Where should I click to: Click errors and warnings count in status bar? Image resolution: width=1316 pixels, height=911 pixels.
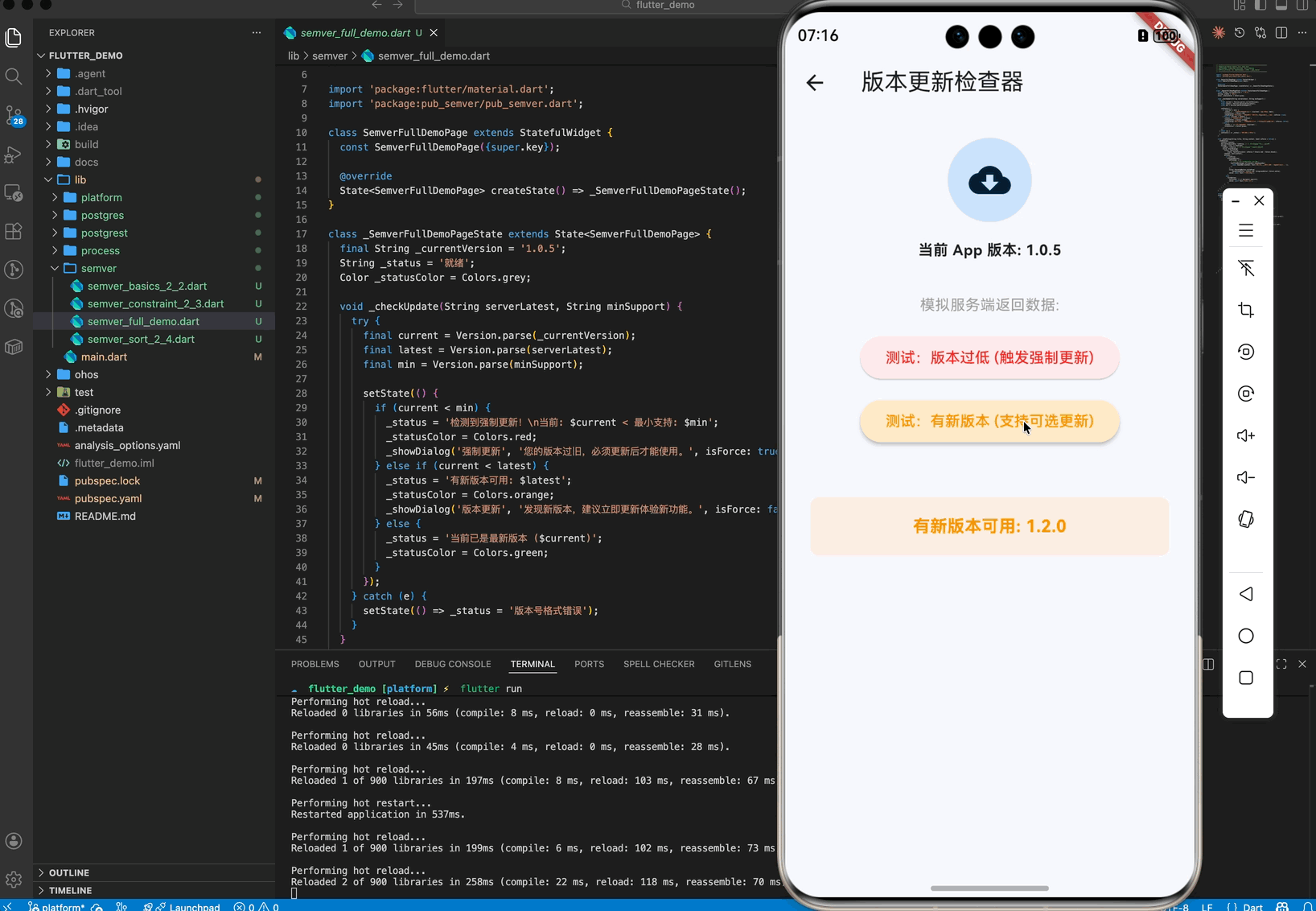point(256,906)
